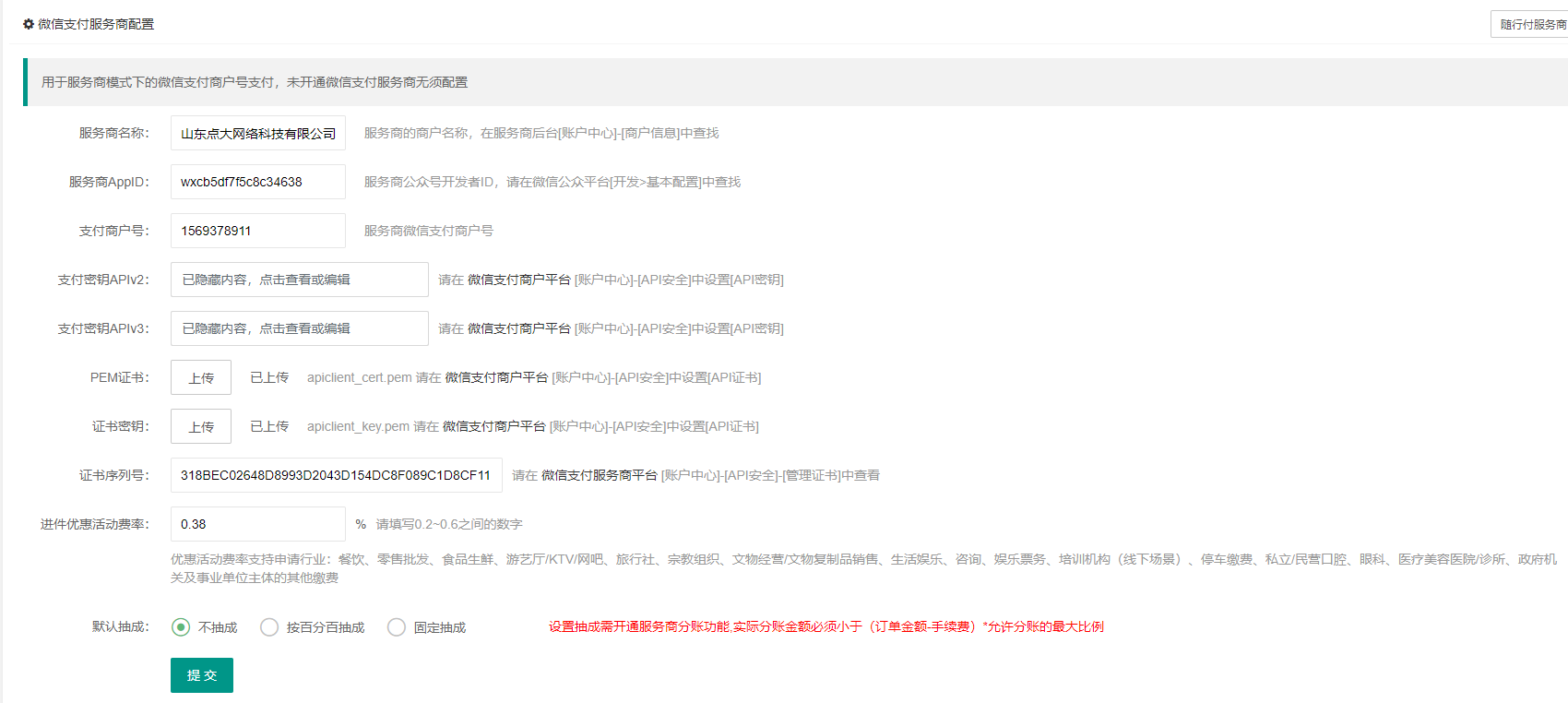
Task: Click the 优惠活动费率支持申请行业 description text
Action: [863, 568]
